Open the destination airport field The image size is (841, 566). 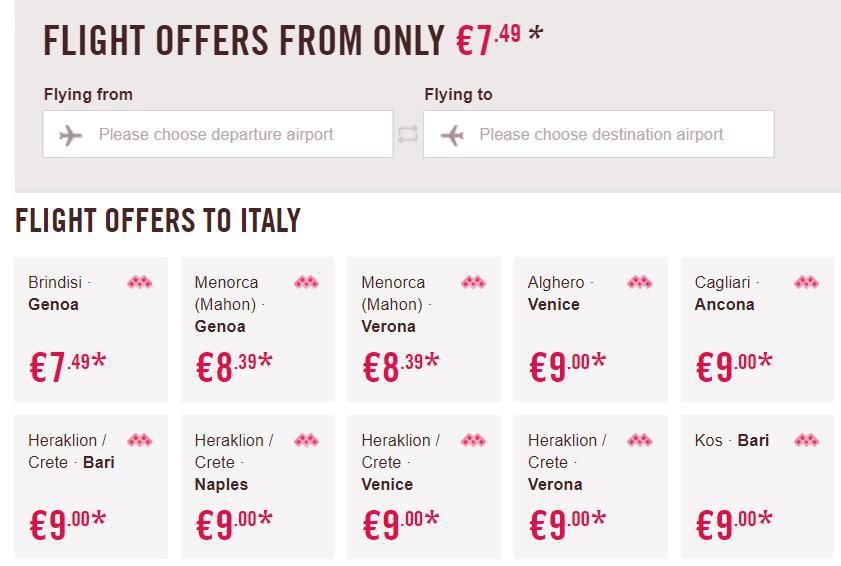(x=599, y=134)
